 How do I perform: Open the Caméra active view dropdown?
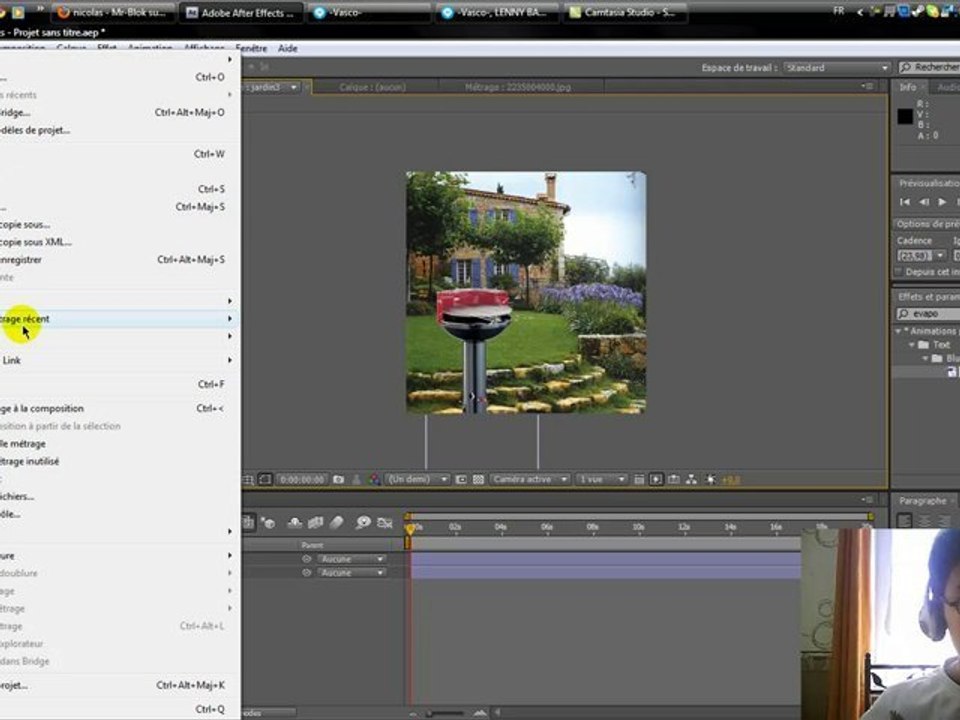click(x=529, y=479)
